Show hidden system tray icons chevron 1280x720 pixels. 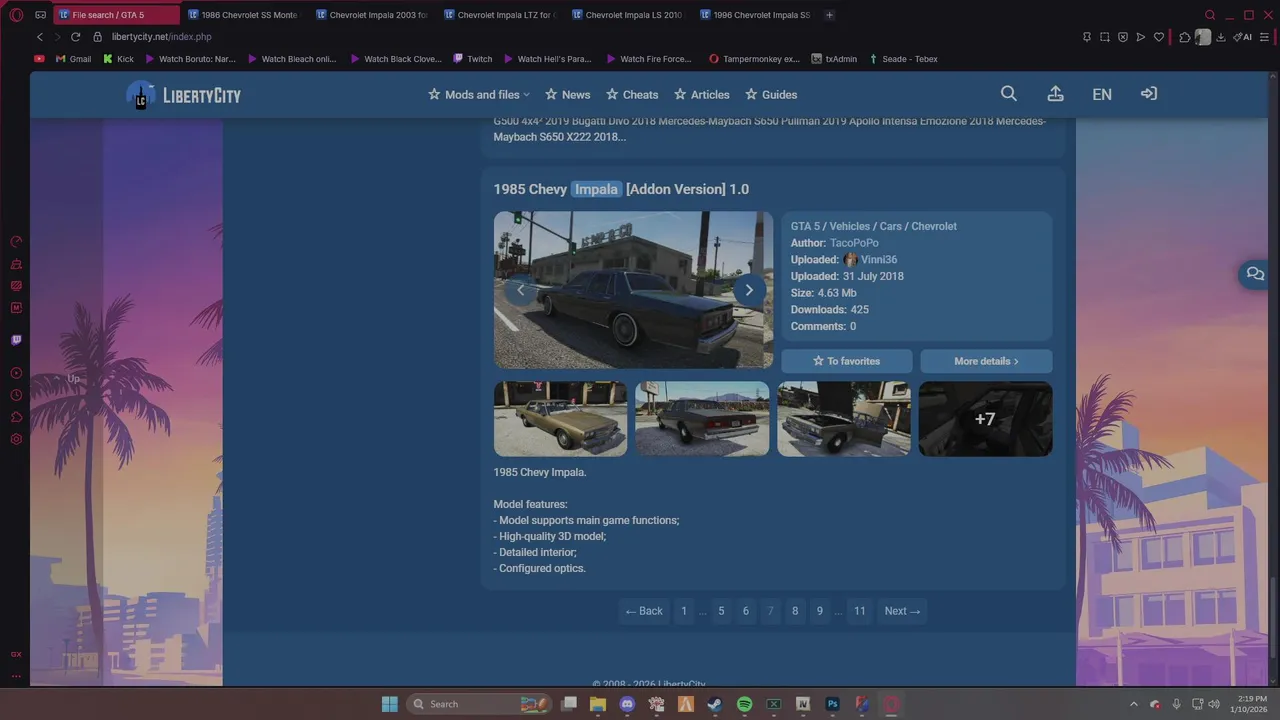pyautogui.click(x=1133, y=704)
